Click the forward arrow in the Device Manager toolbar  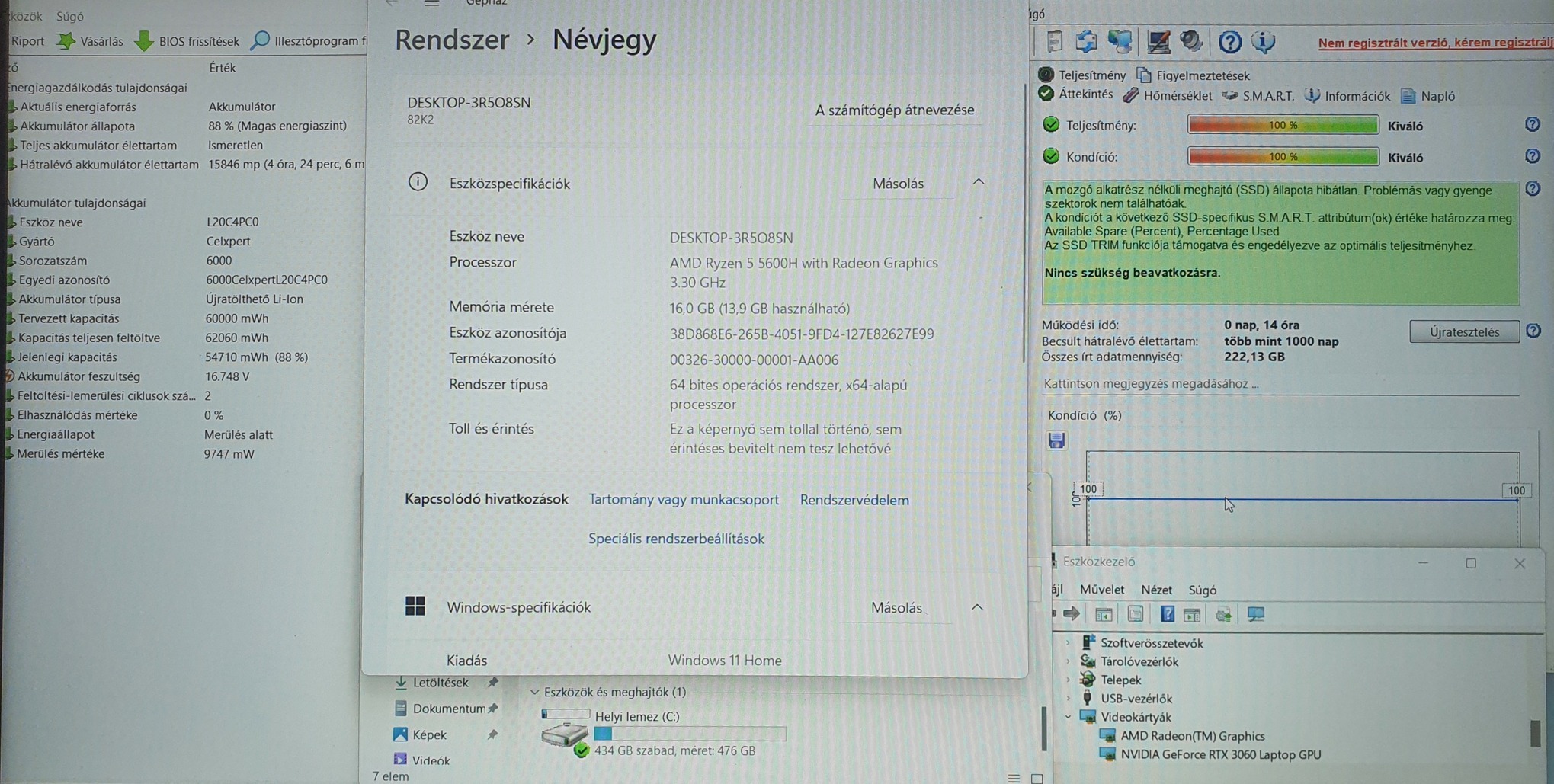pyautogui.click(x=1072, y=613)
